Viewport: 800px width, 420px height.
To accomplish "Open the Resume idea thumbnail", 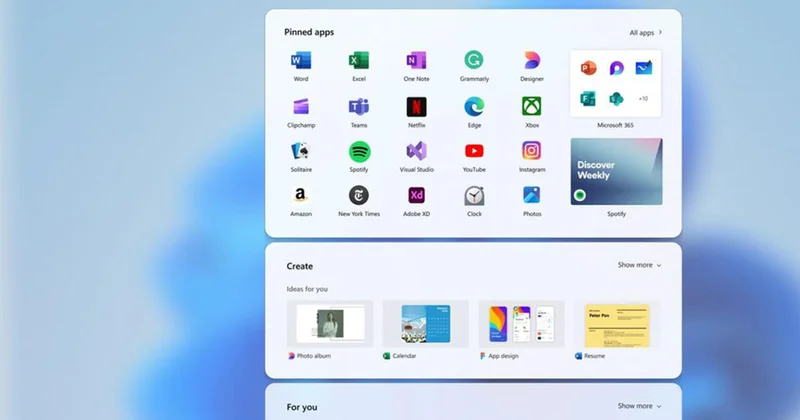I will (x=617, y=324).
